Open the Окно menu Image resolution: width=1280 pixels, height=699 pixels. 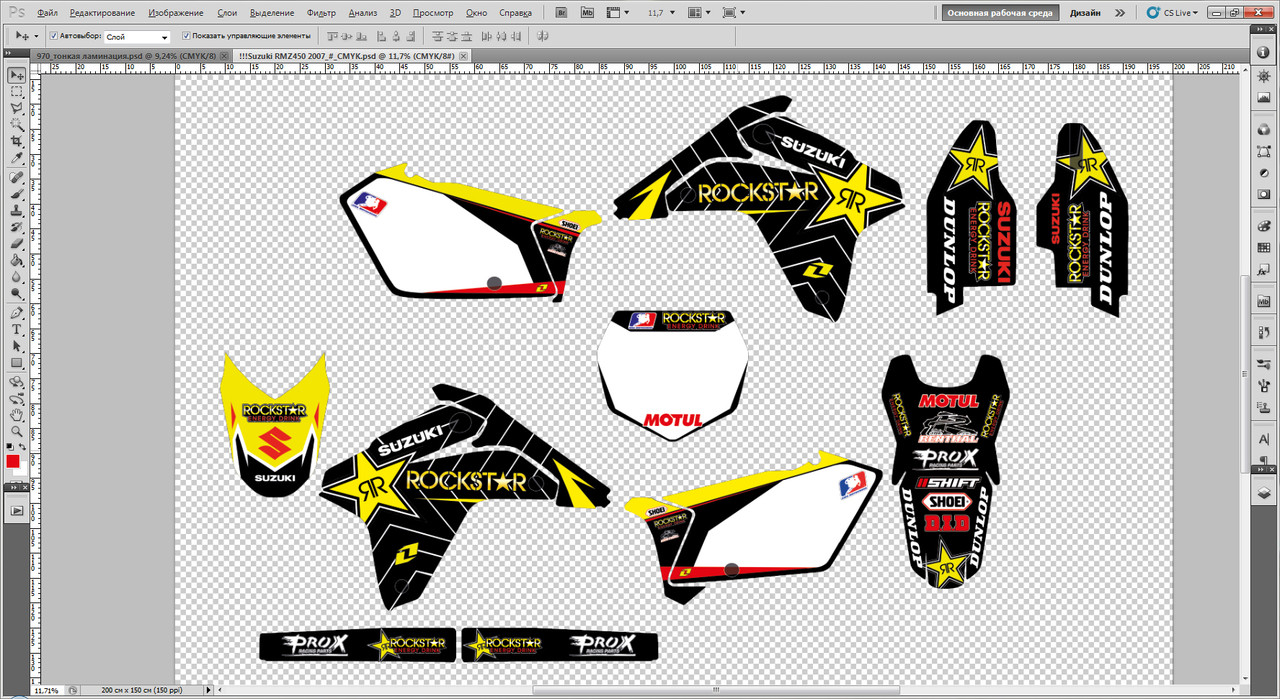[x=477, y=13]
